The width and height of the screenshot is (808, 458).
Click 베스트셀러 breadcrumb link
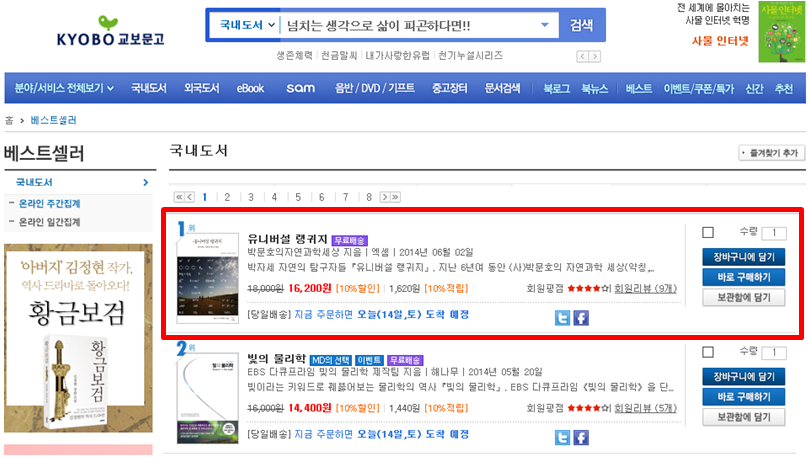pos(53,120)
